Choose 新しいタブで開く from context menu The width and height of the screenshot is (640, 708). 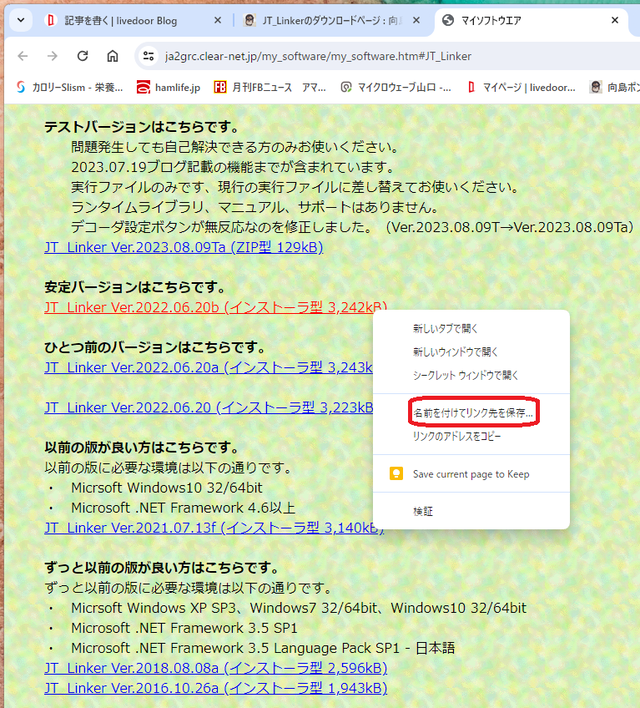point(471,329)
